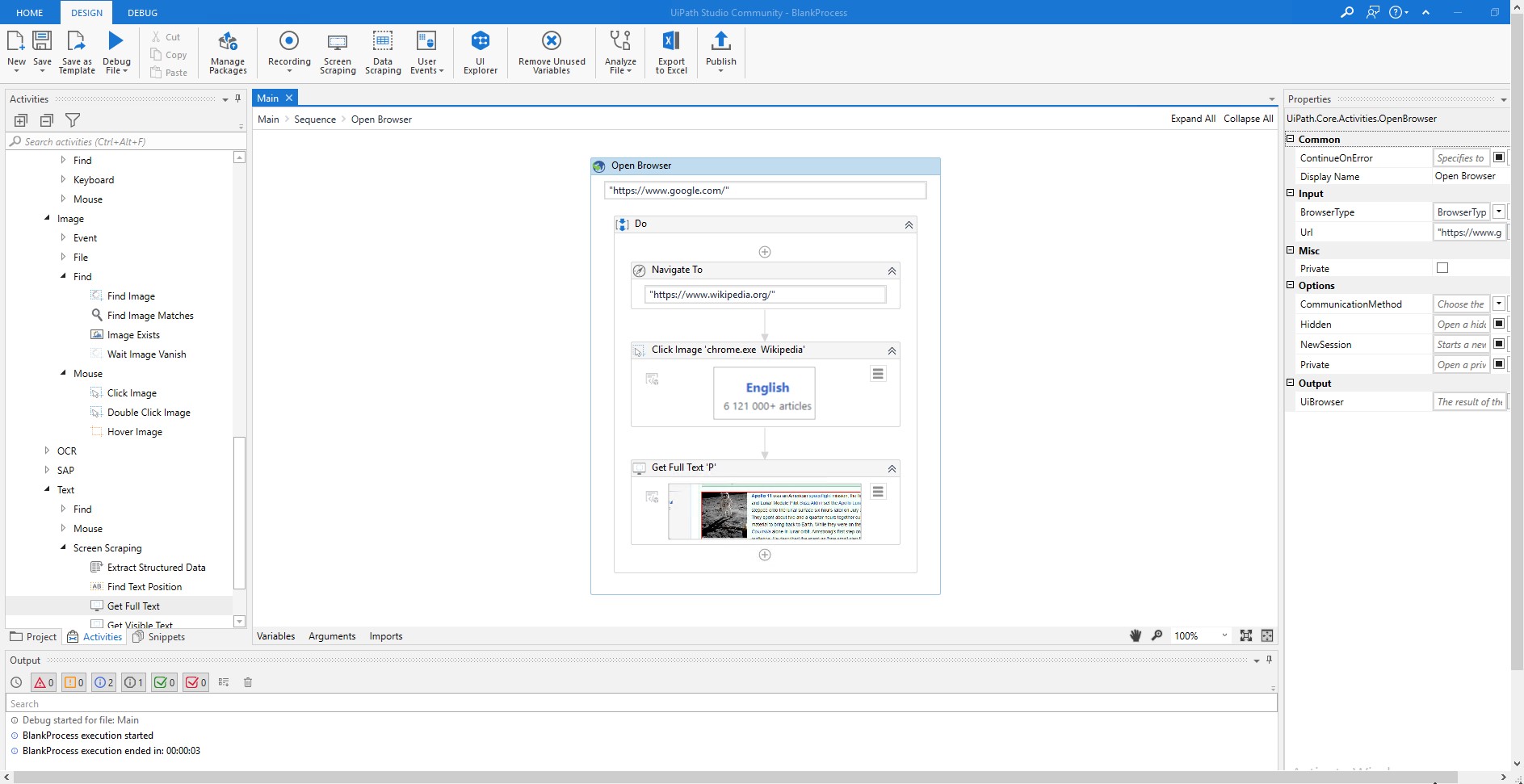This screenshot has width=1524, height=784.
Task: Switch to the HOME tab
Action: coord(30,13)
